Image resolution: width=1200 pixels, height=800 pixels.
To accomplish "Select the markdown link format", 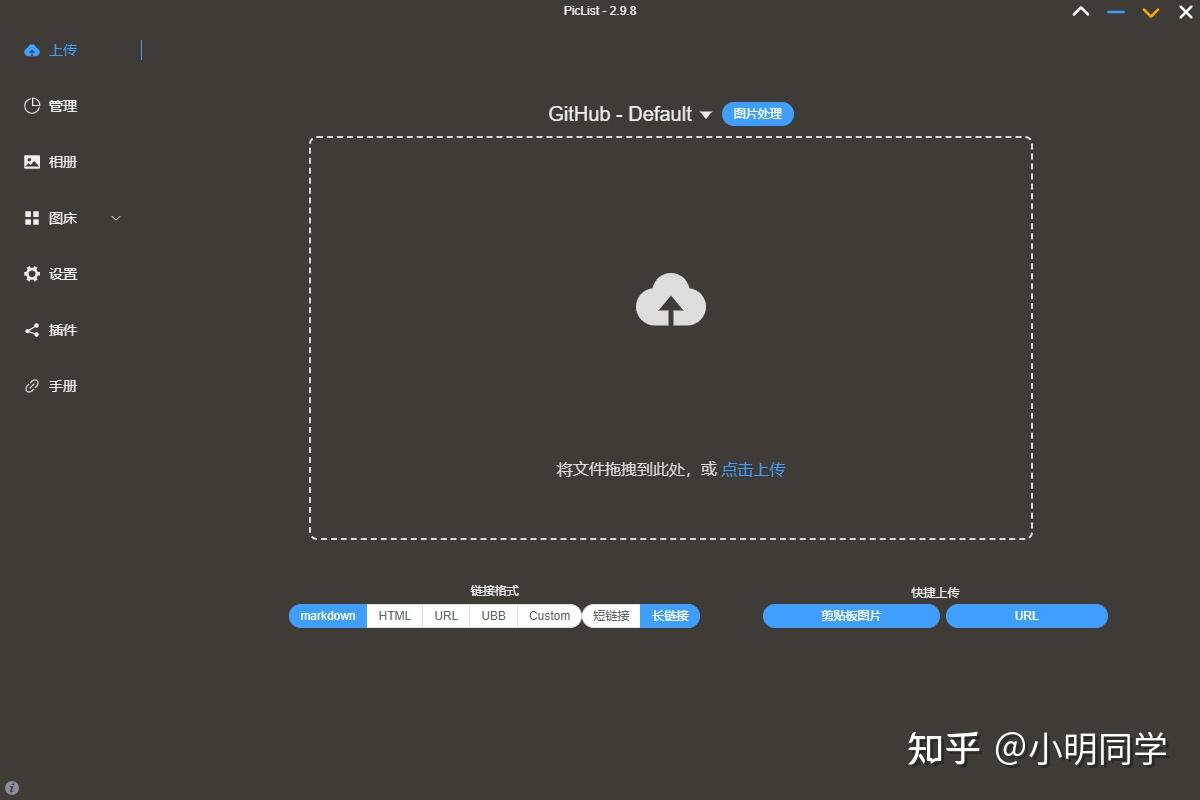I will pos(327,616).
